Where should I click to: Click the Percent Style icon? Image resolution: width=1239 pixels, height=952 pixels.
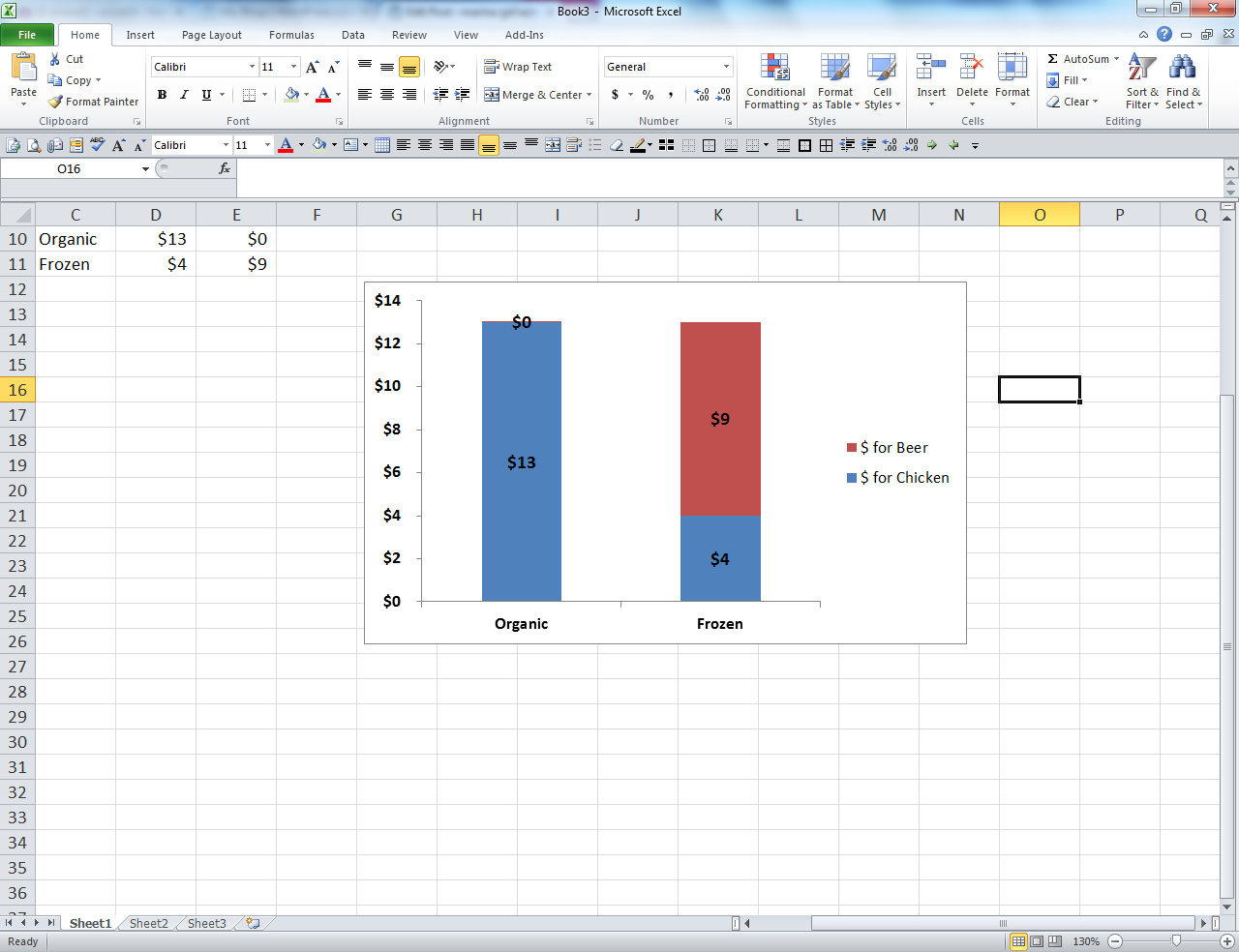pos(648,95)
